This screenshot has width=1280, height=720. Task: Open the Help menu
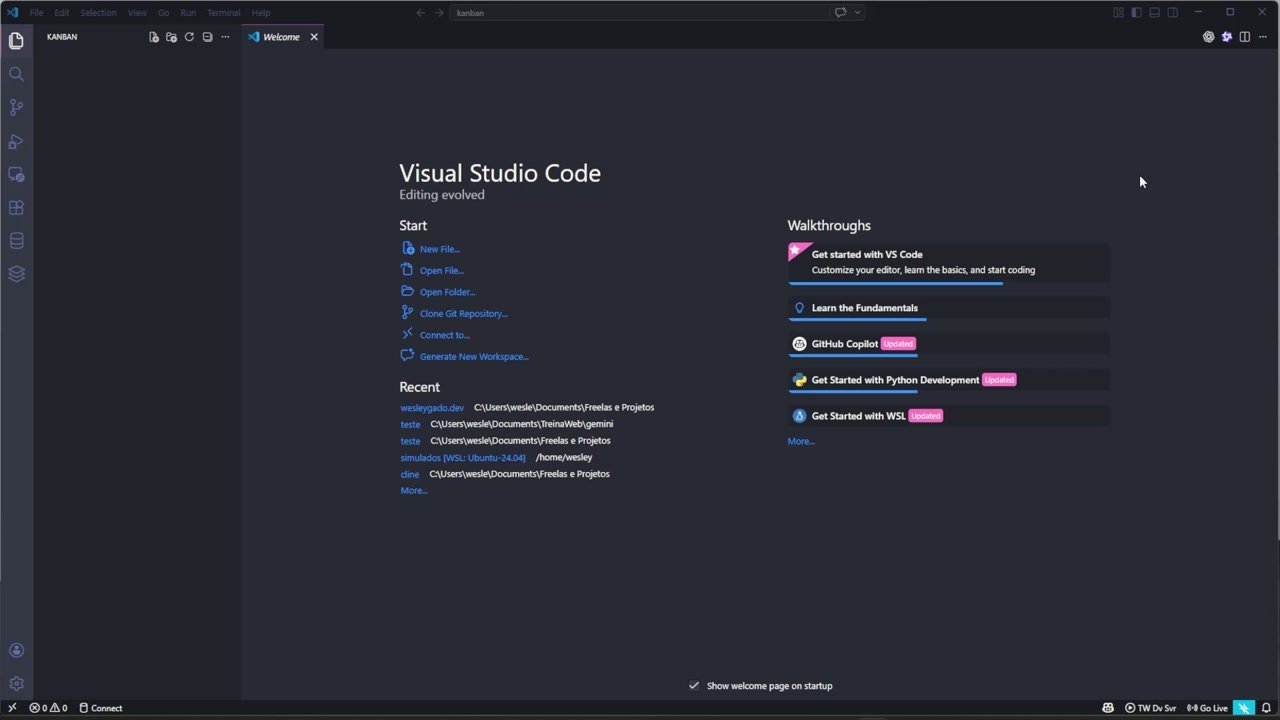tap(261, 13)
